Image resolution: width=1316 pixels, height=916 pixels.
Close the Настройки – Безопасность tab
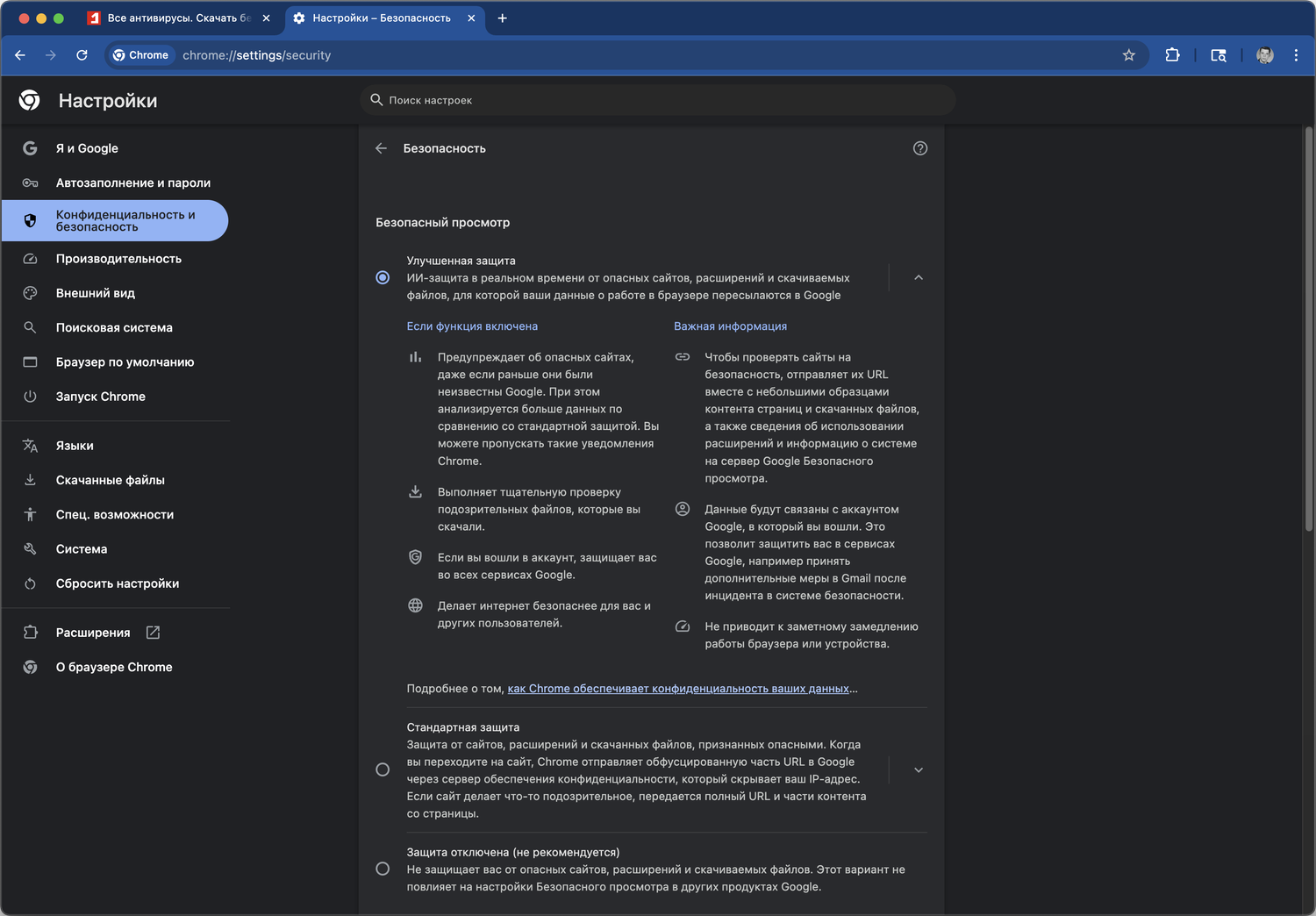pyautogui.click(x=471, y=18)
